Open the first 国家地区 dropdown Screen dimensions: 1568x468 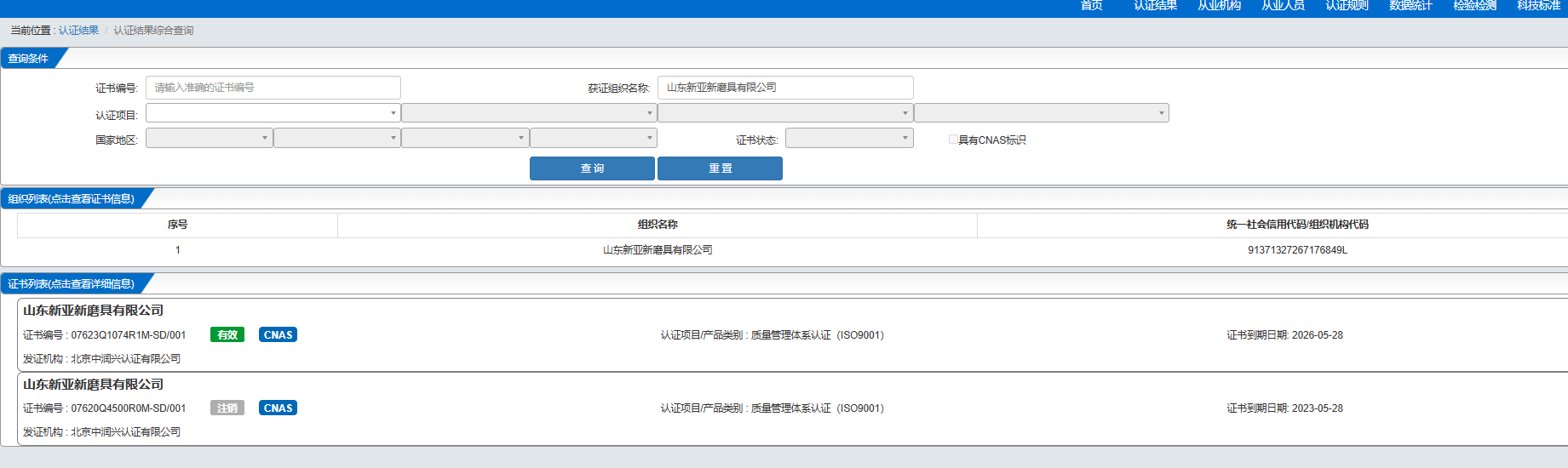tap(210, 138)
